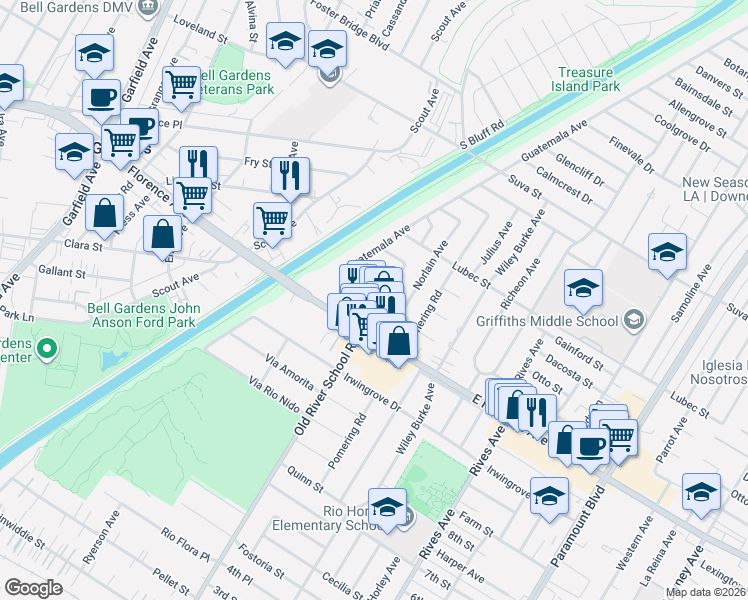Click the Ryerson Ave label

pos(101,537)
